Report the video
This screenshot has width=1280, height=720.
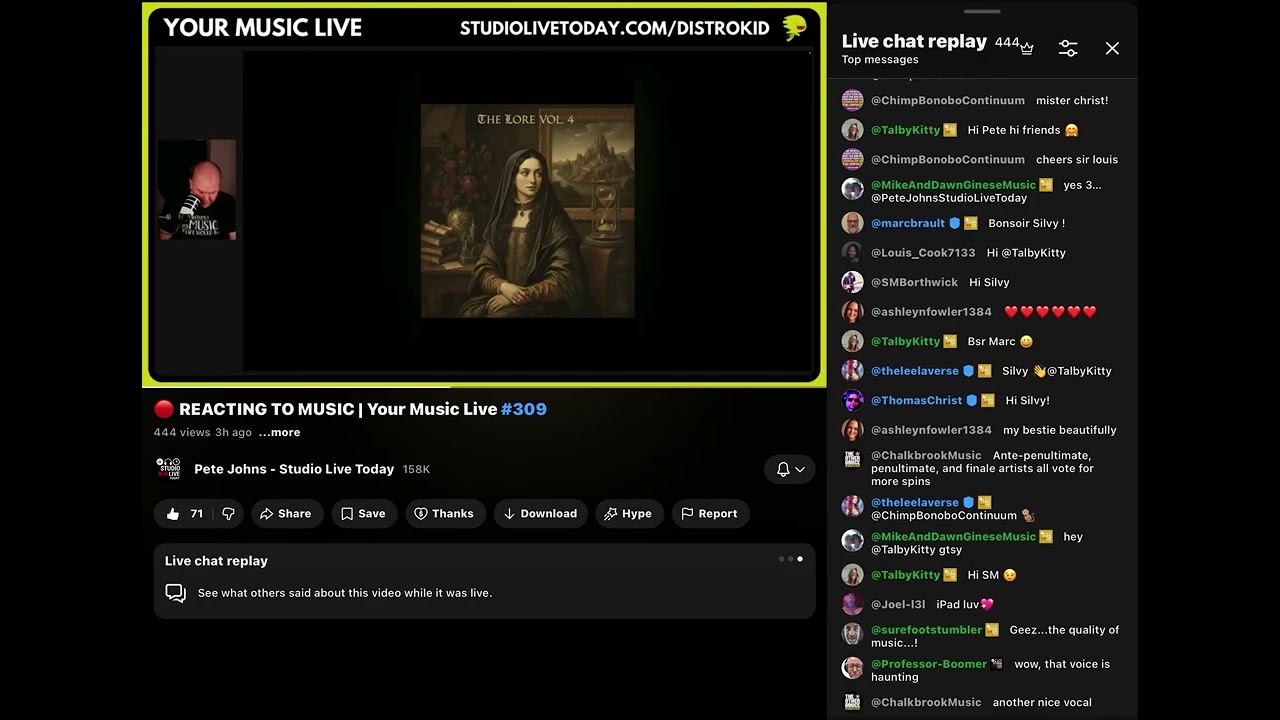[x=710, y=513]
